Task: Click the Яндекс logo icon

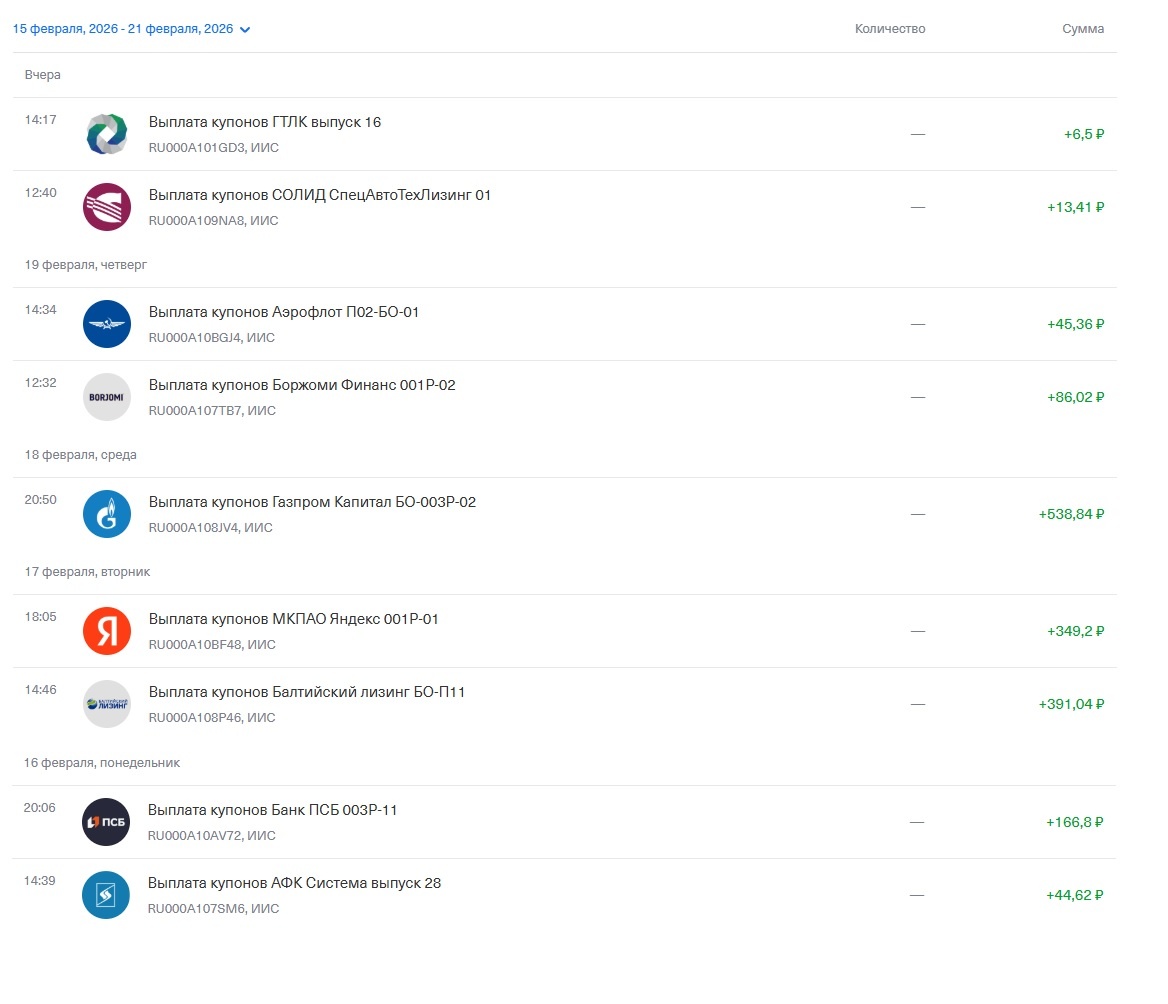Action: (107, 631)
